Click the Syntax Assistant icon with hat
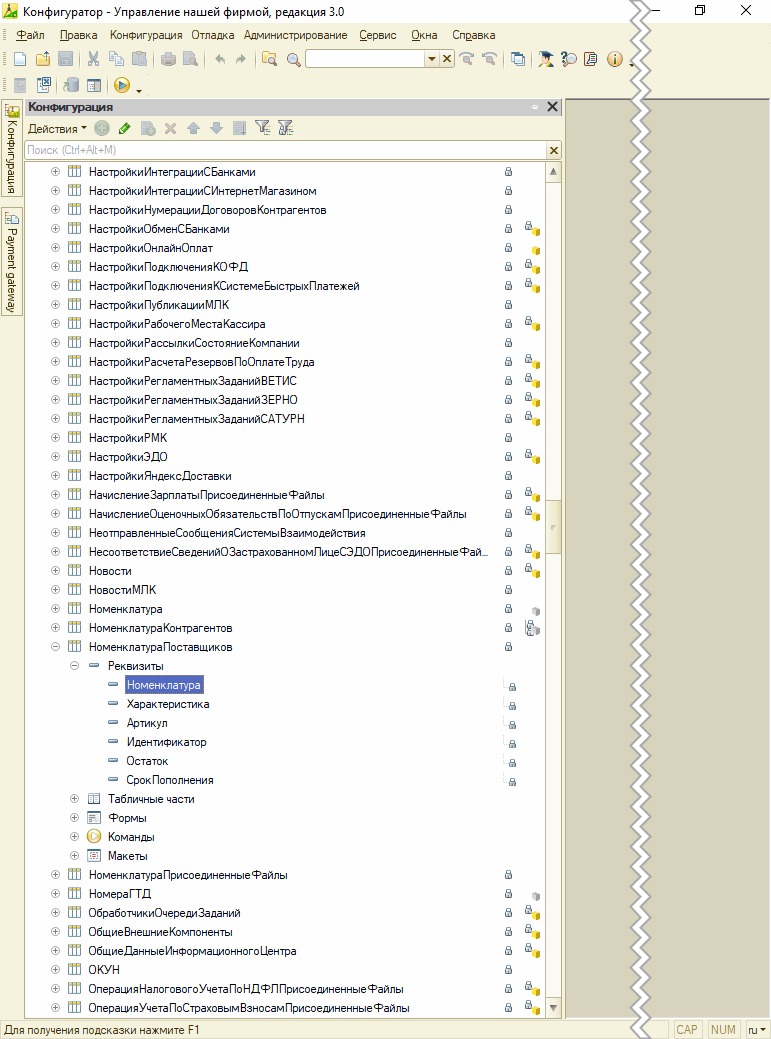Screen dimensions: 771x1039 pos(545,59)
